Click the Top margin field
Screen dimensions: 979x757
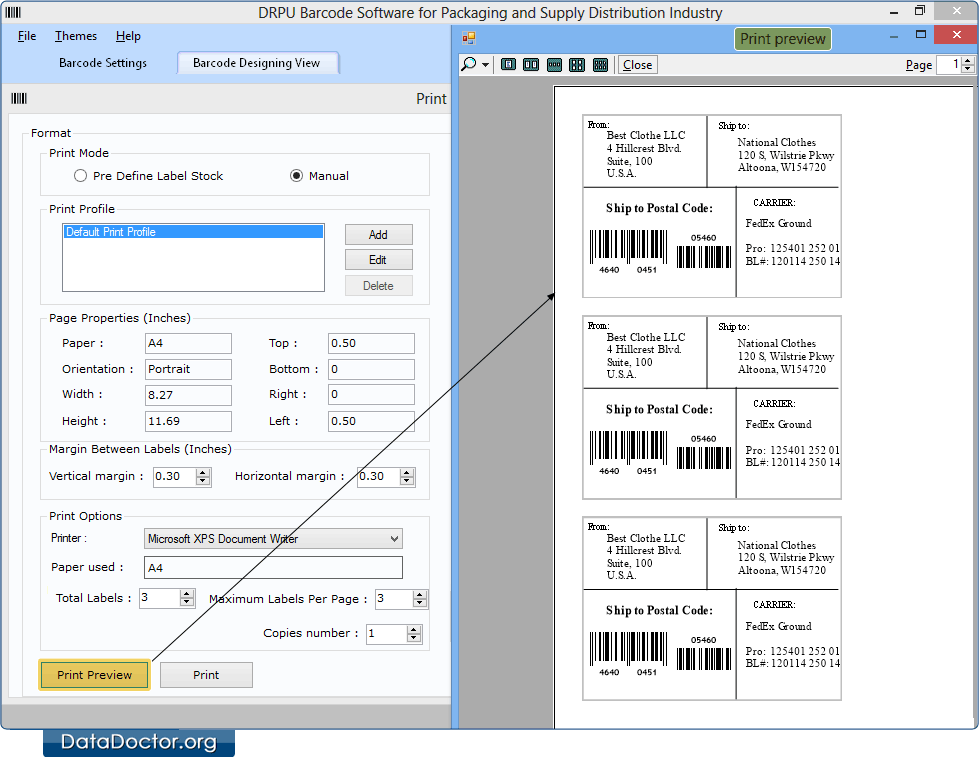pos(371,343)
